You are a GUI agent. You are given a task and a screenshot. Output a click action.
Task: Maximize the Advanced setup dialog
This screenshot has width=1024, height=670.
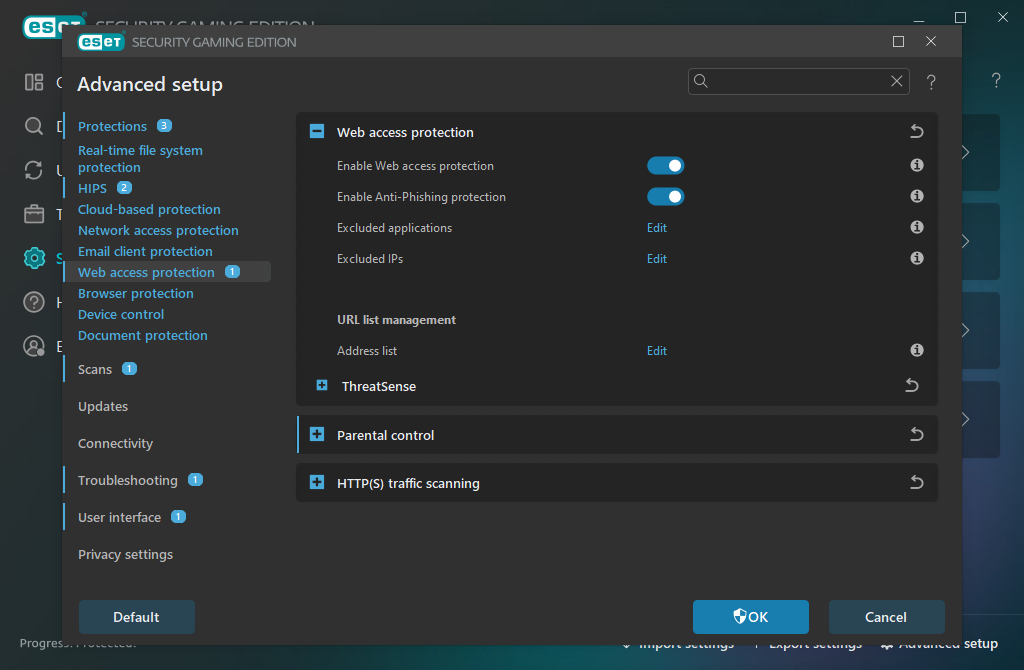899,42
